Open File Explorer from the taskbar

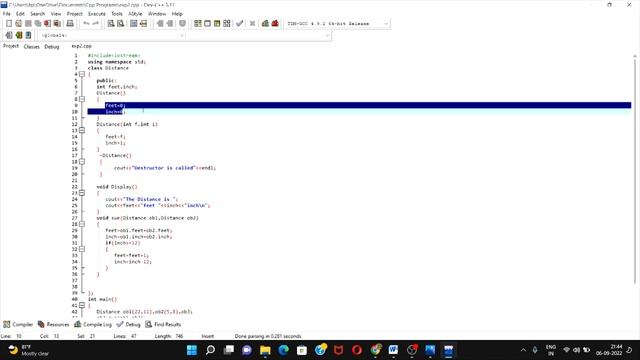pos(265,350)
